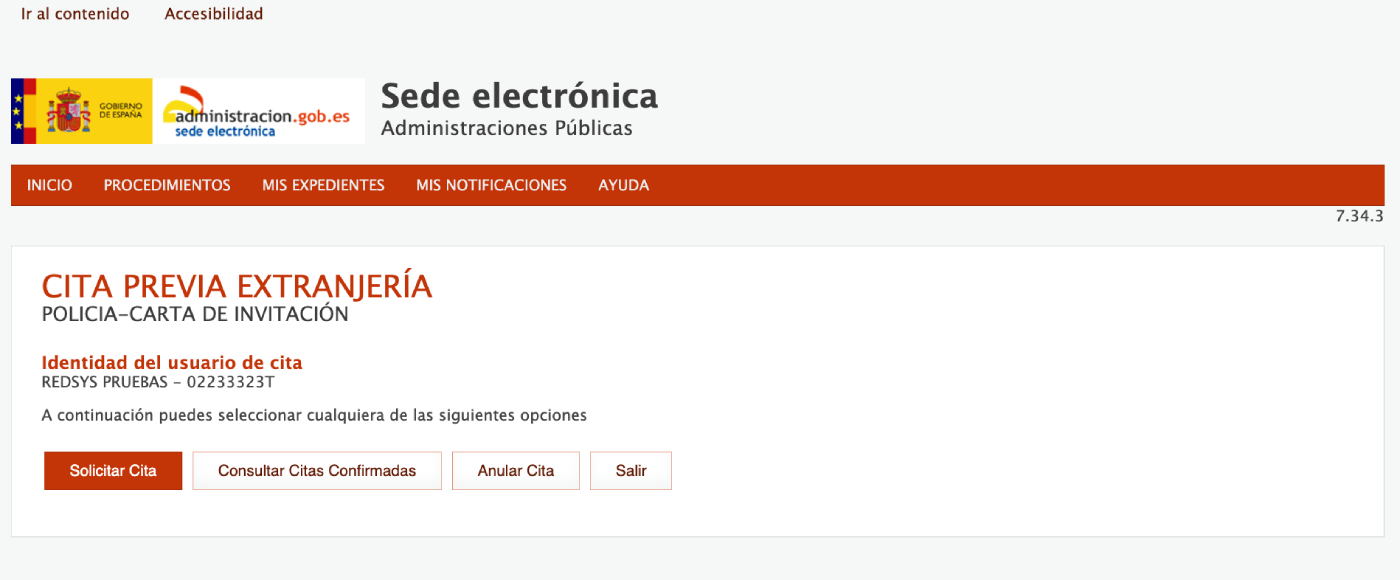Click the version number 7.34.3
Image resolution: width=1400 pixels, height=580 pixels.
tap(1359, 215)
